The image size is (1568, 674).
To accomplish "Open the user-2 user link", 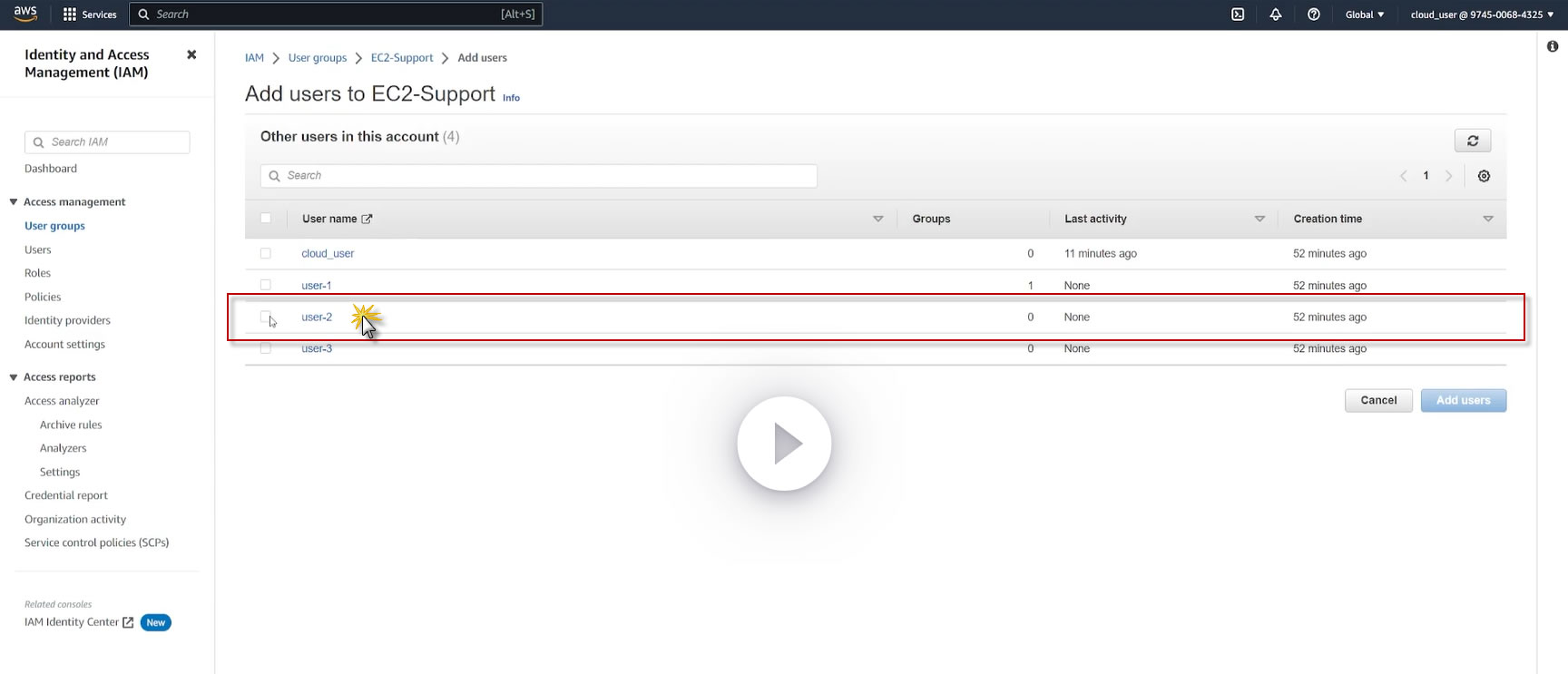I will (x=317, y=317).
